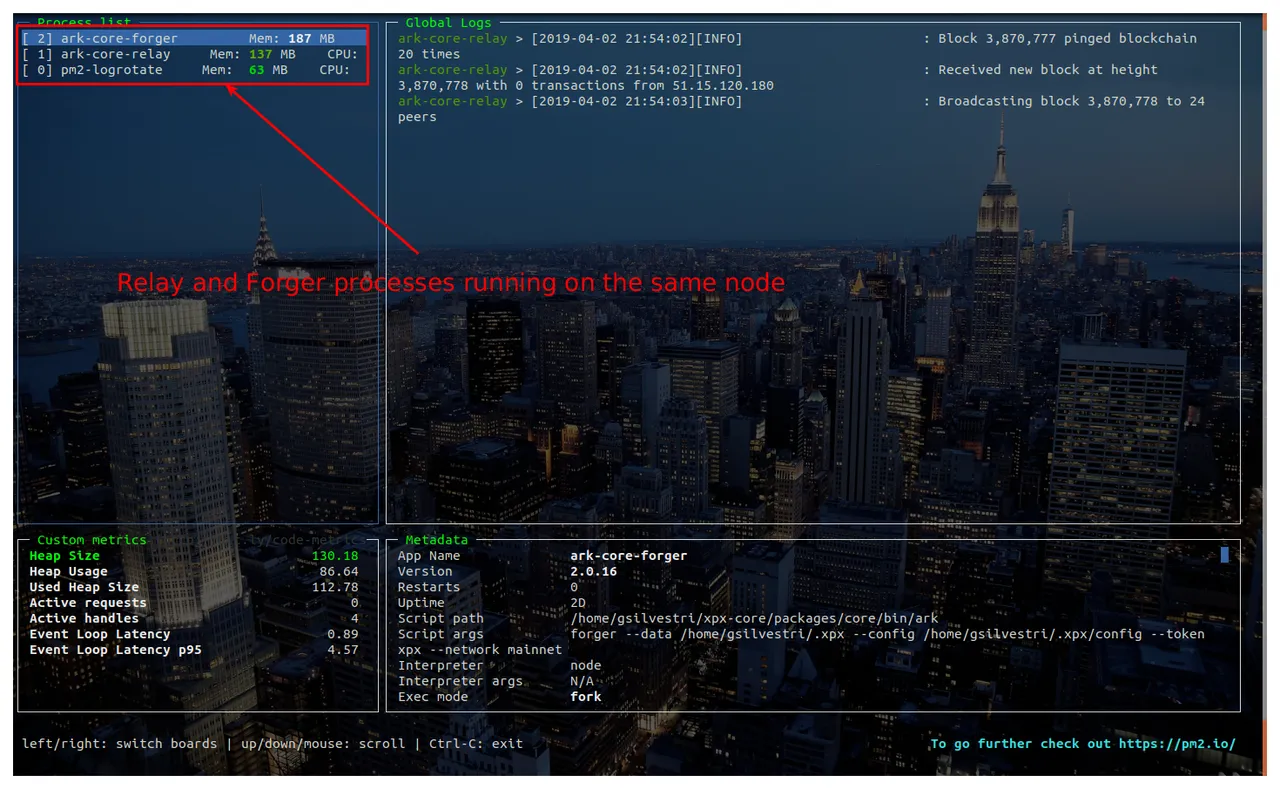Click the Heap Size metric label
1280x796 pixels.
pyautogui.click(x=65, y=556)
